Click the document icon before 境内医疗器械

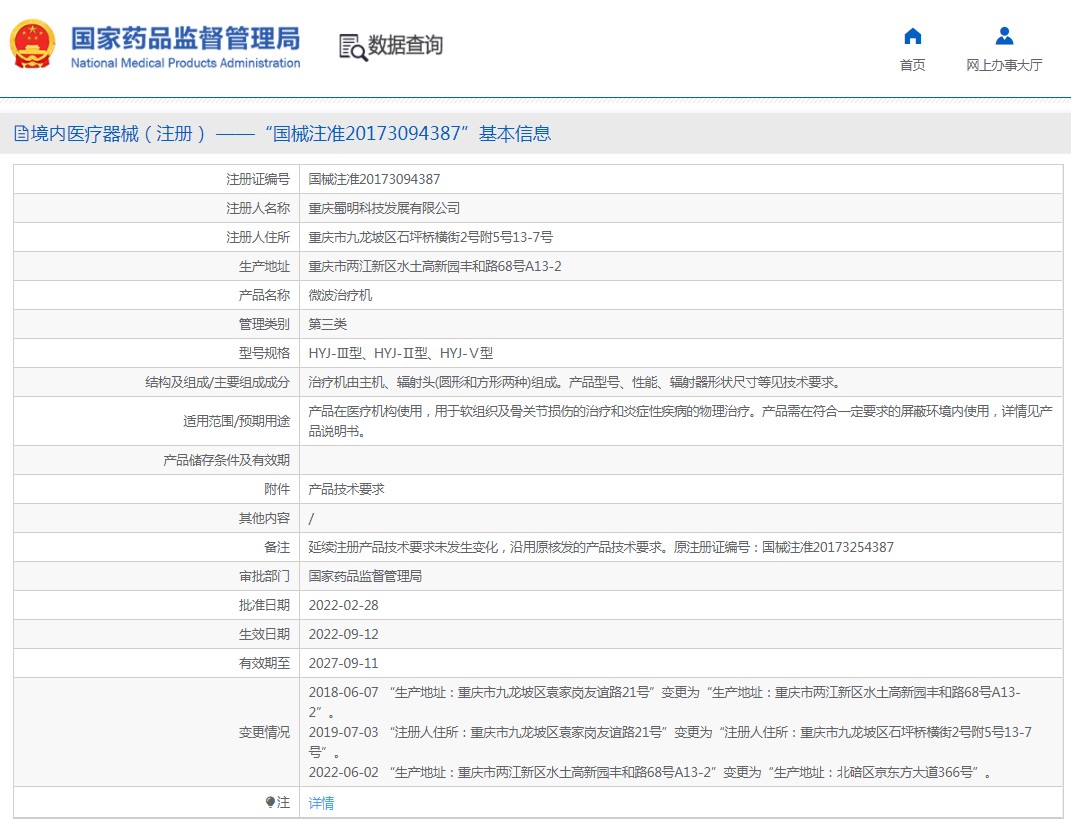21,133
